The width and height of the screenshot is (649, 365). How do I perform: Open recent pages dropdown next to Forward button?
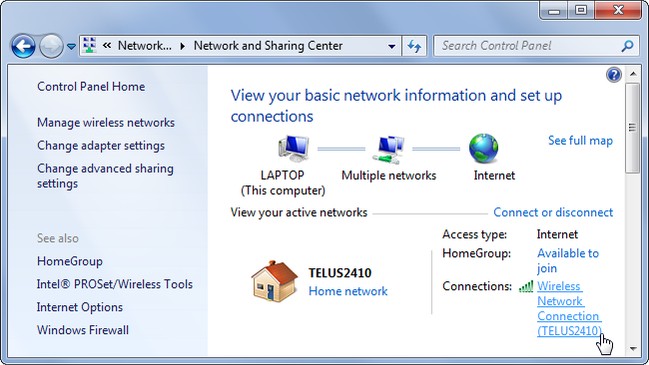coord(71,46)
